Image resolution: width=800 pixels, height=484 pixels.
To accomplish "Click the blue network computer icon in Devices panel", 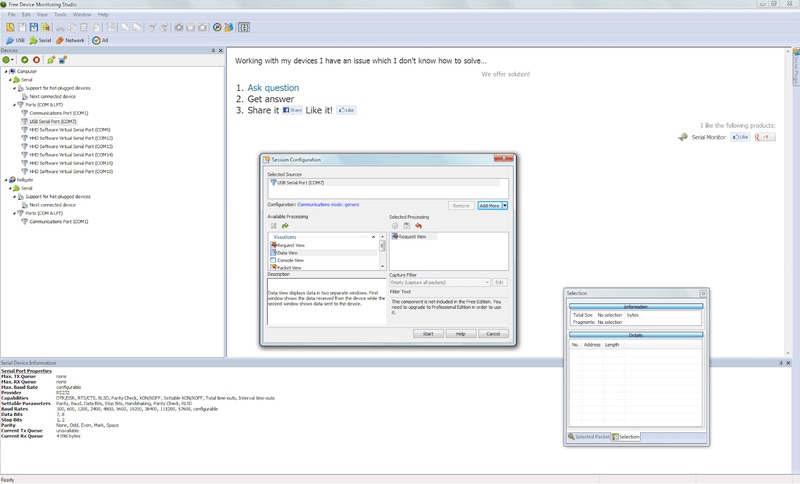I will click(63, 60).
